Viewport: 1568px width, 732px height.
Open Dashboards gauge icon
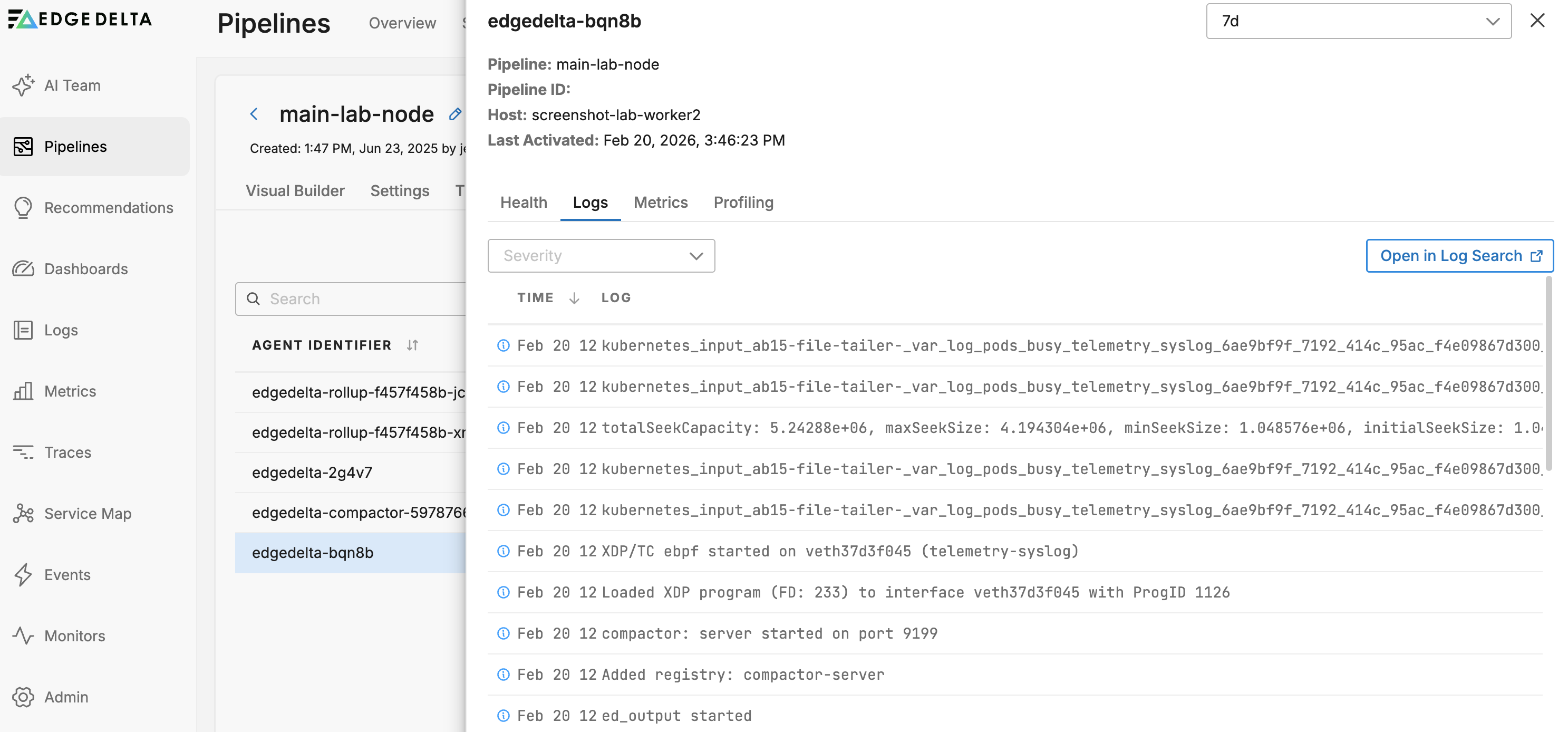pos(23,268)
